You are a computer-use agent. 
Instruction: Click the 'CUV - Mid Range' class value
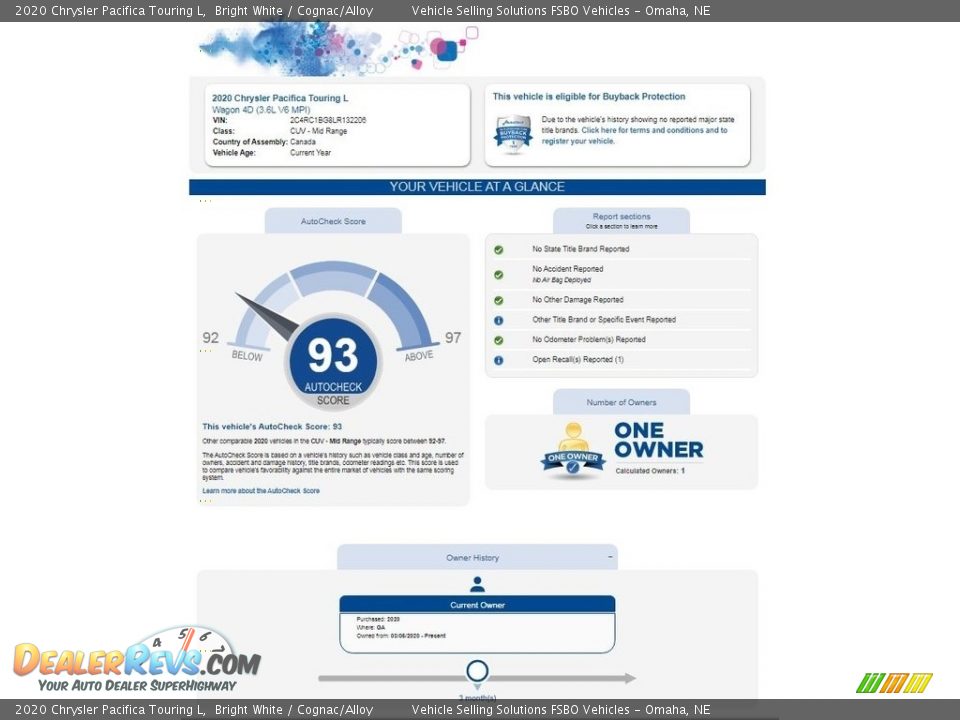pyautogui.click(x=318, y=131)
